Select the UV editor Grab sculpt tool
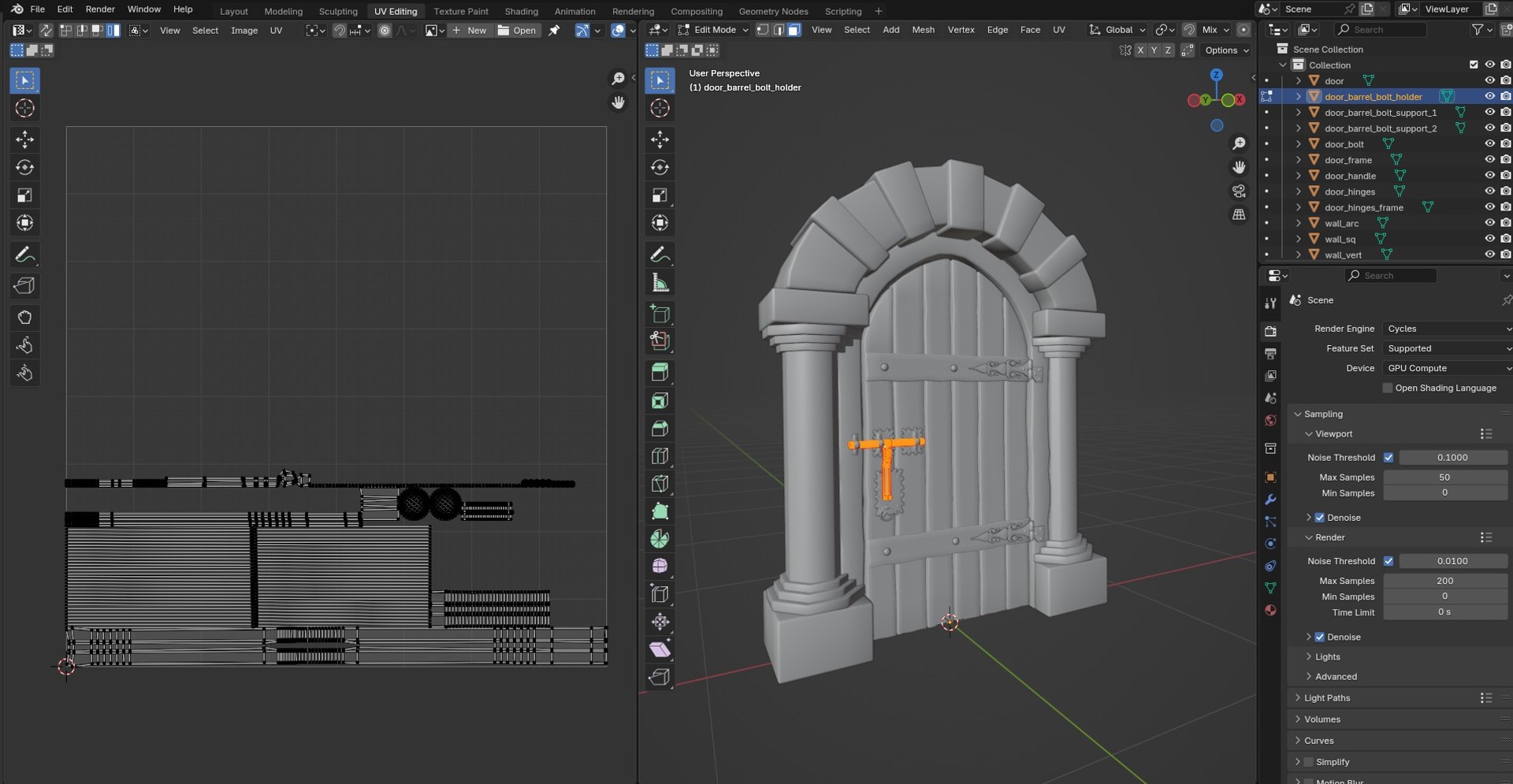This screenshot has height=784, width=1513. [24, 318]
